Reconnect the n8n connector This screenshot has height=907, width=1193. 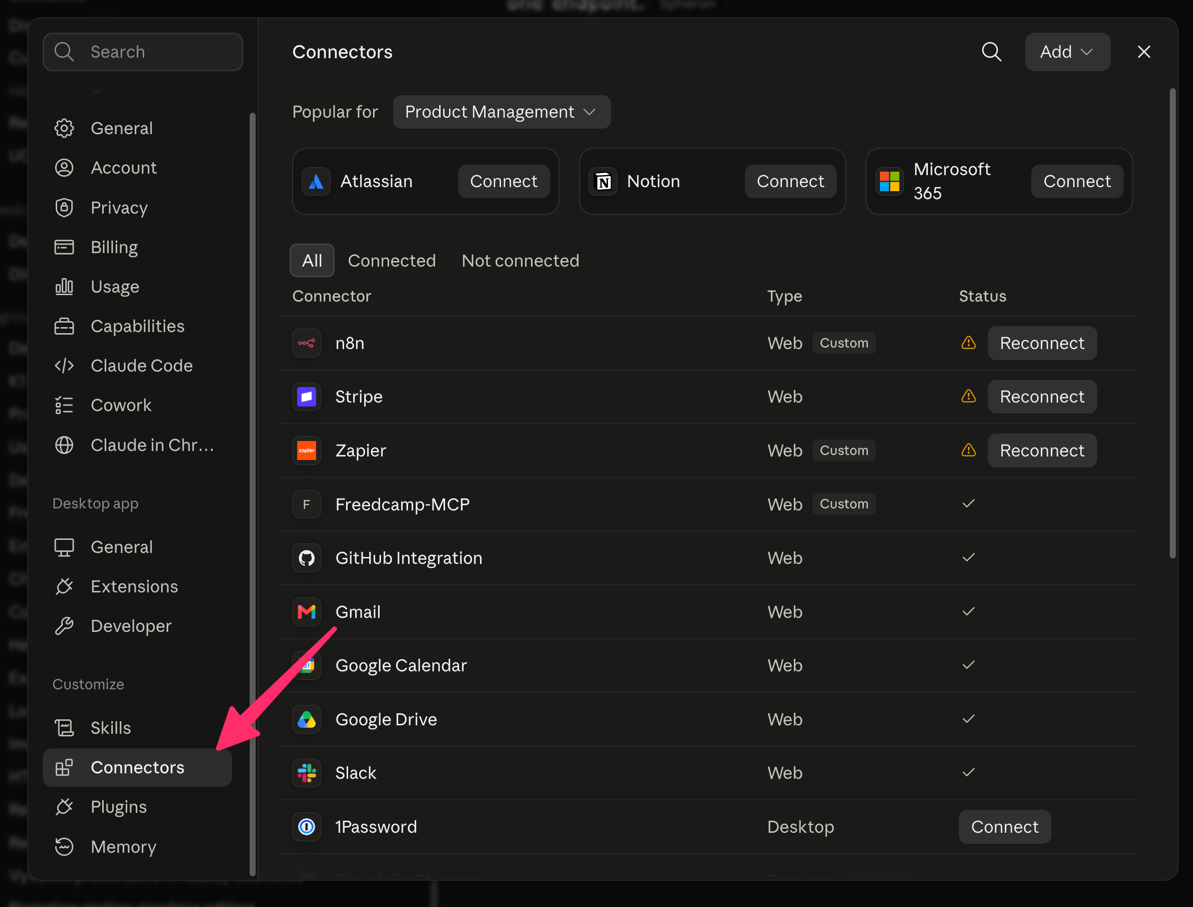1042,343
